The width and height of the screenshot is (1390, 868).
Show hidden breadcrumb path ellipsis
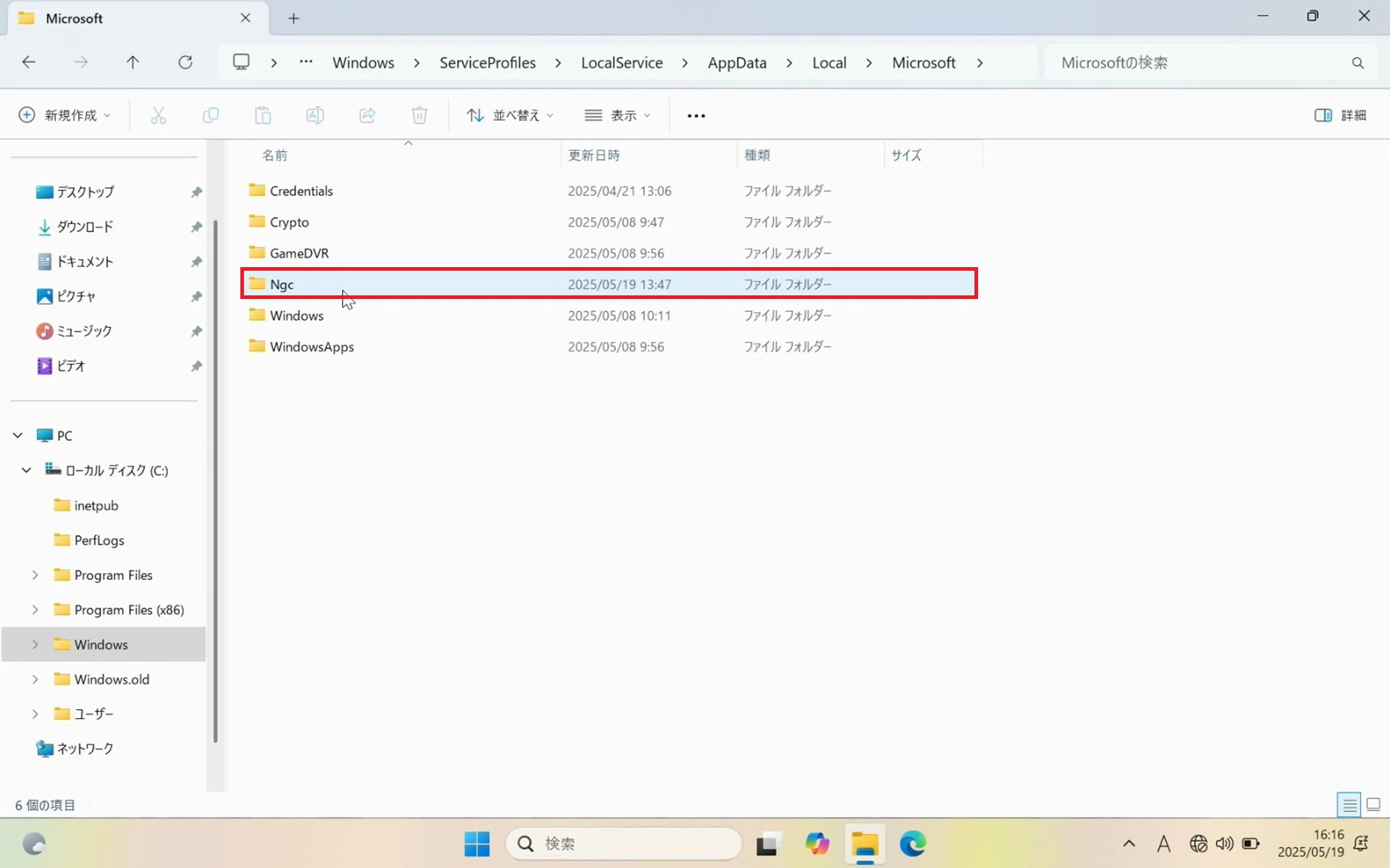tap(306, 62)
